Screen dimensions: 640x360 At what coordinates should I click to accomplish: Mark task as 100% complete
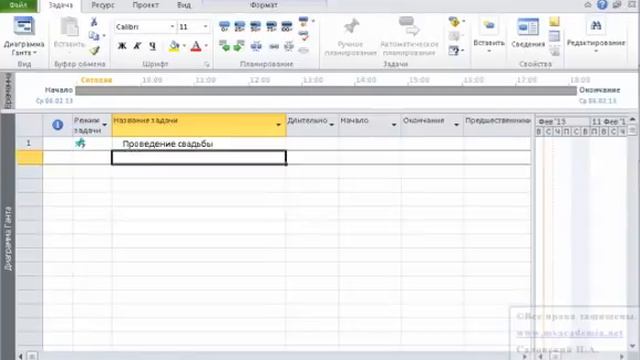(287, 27)
